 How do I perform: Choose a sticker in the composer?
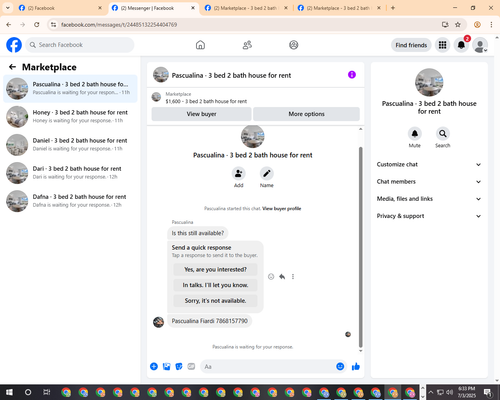179,367
